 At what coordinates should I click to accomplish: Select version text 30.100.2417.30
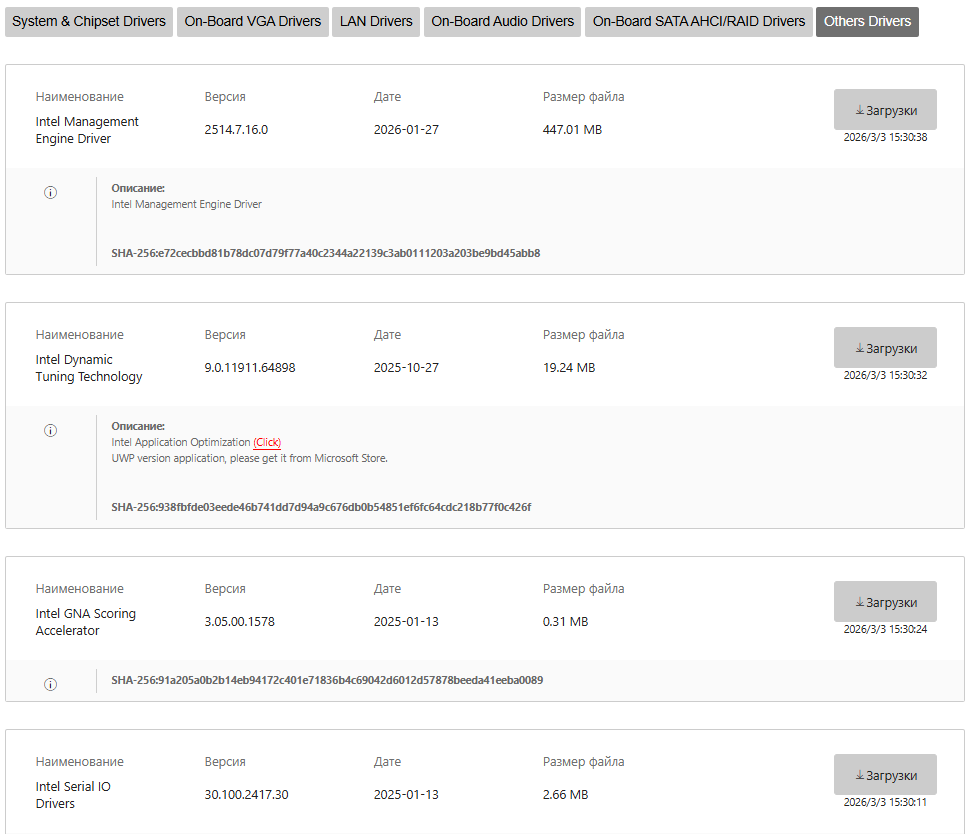[246, 795]
